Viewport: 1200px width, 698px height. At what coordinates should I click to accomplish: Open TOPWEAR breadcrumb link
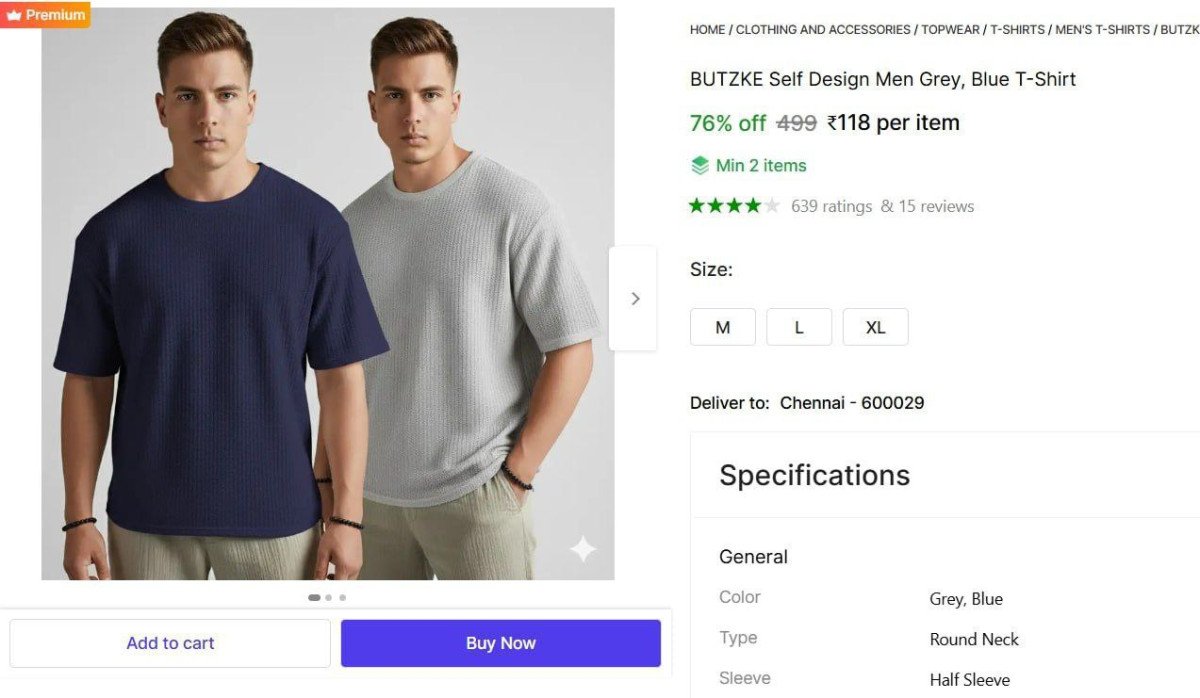pos(950,30)
